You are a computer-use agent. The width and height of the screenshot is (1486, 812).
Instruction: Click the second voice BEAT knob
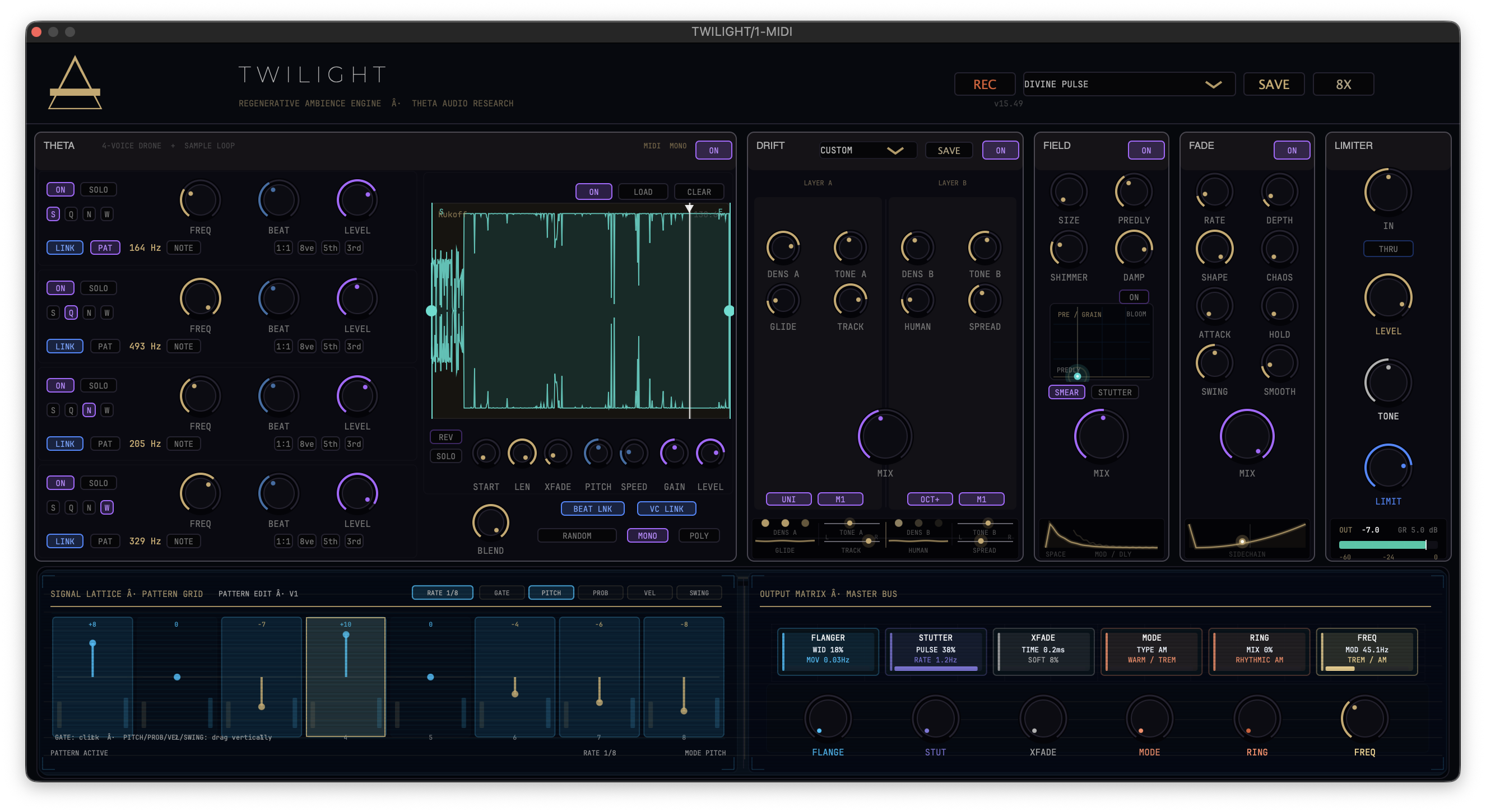[x=278, y=299]
